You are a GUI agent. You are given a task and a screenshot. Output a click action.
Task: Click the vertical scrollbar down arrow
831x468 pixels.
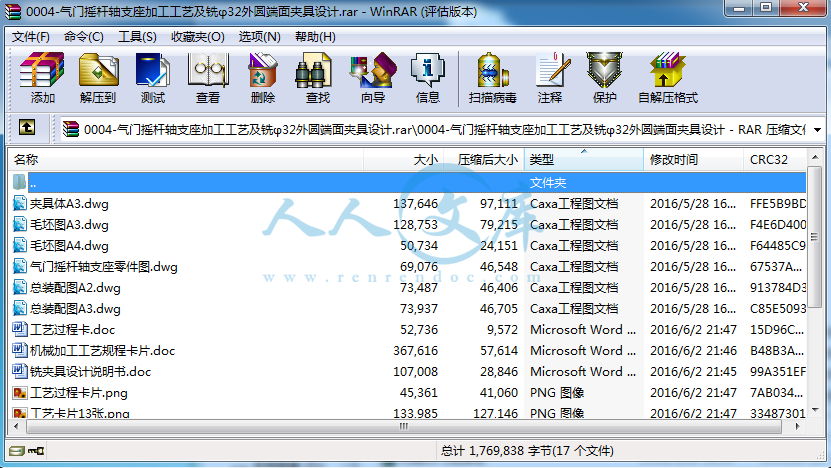(815, 410)
